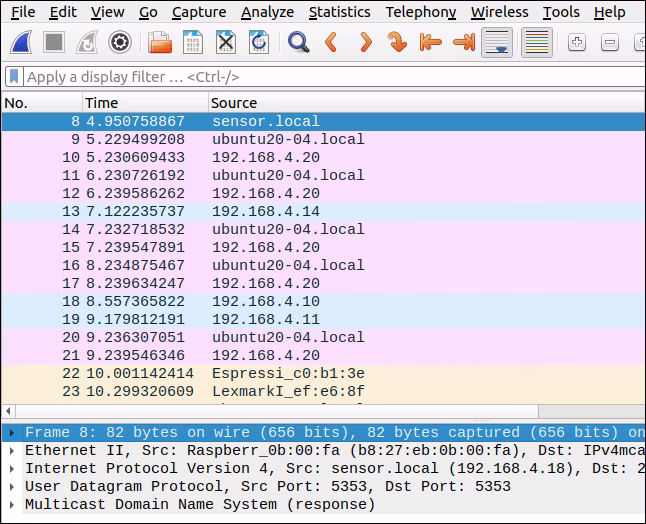Start capturing packets with the shark fin icon
The width and height of the screenshot is (646, 524).
pyautogui.click(x=21, y=42)
